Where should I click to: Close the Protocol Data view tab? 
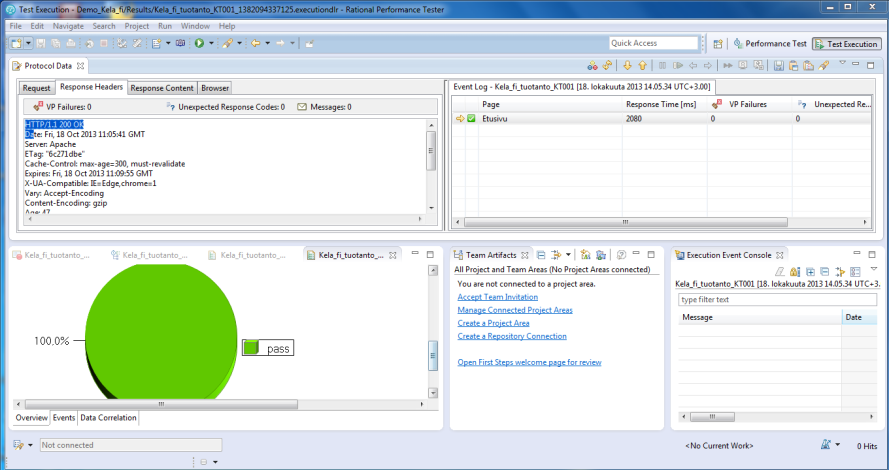point(81,66)
